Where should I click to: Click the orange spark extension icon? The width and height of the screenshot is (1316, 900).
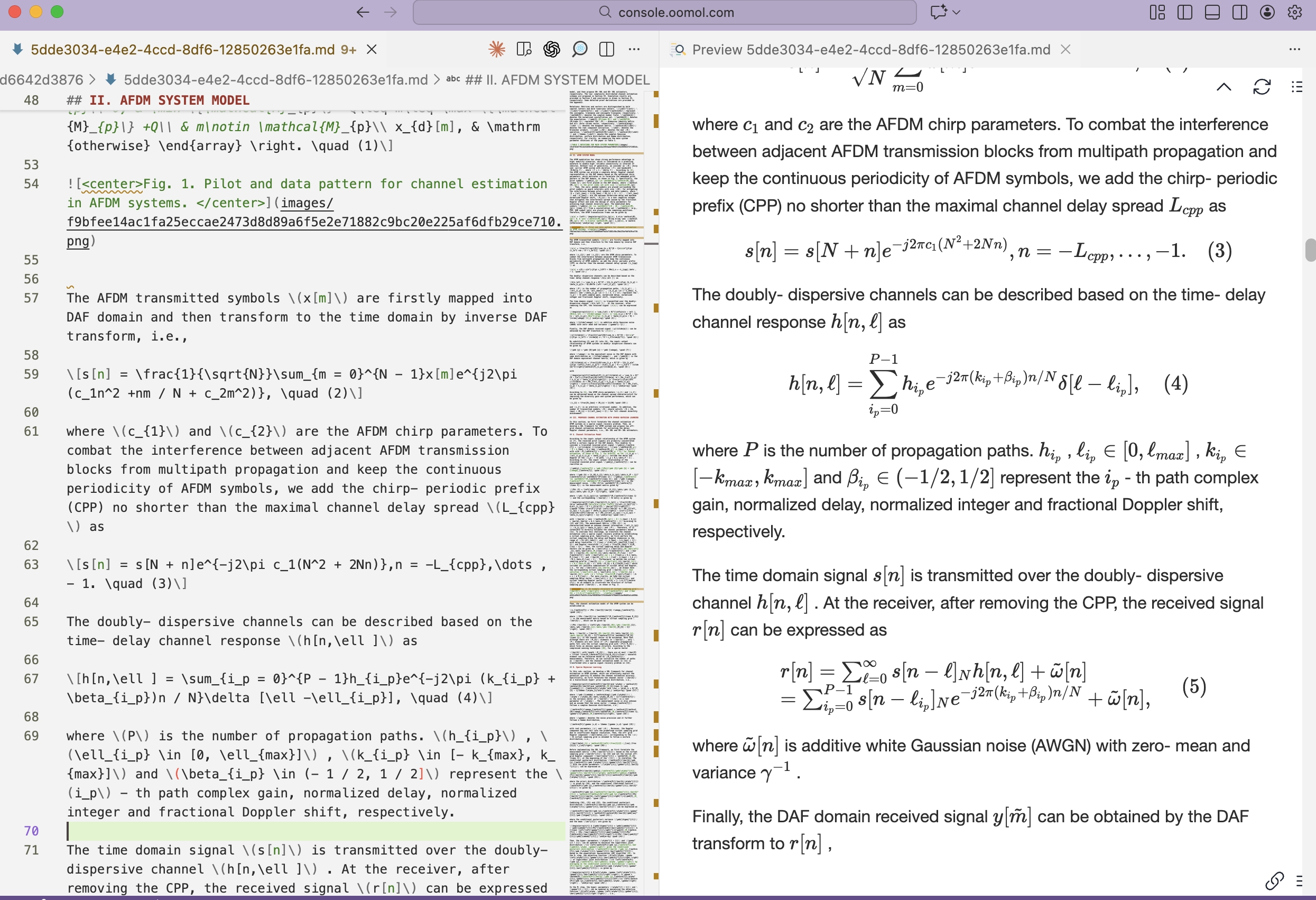coord(497,49)
